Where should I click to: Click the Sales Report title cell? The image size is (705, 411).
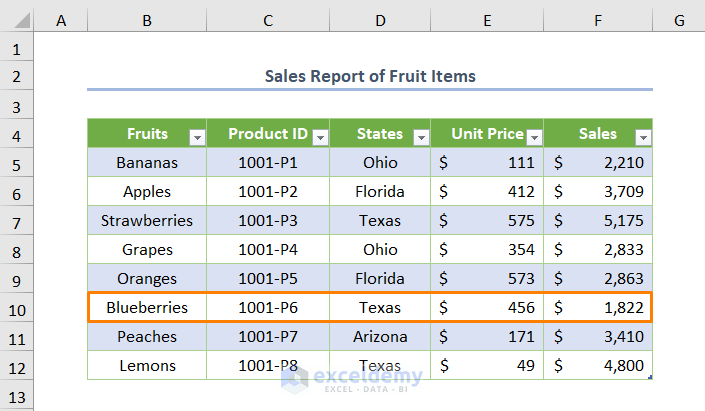point(370,76)
